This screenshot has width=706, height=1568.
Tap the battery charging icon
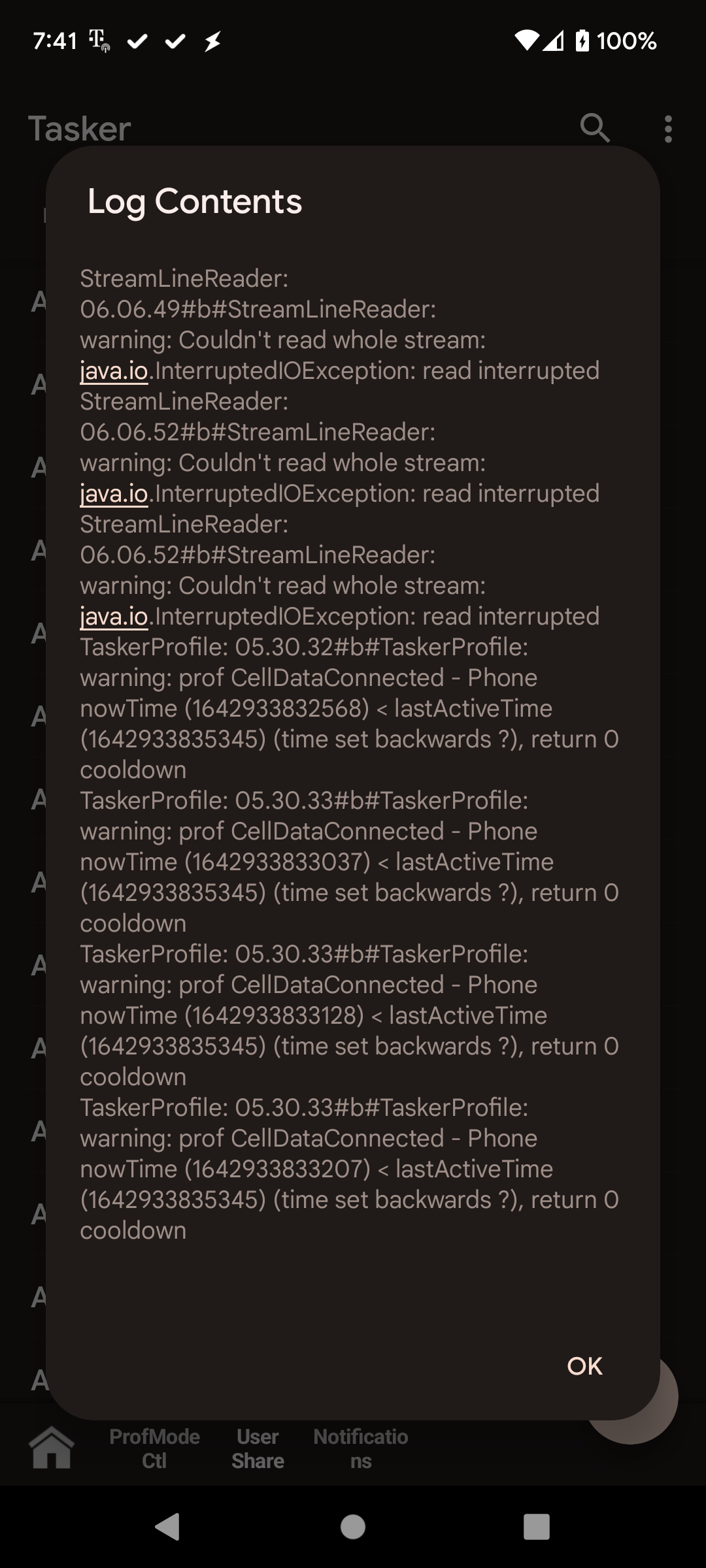point(582,41)
